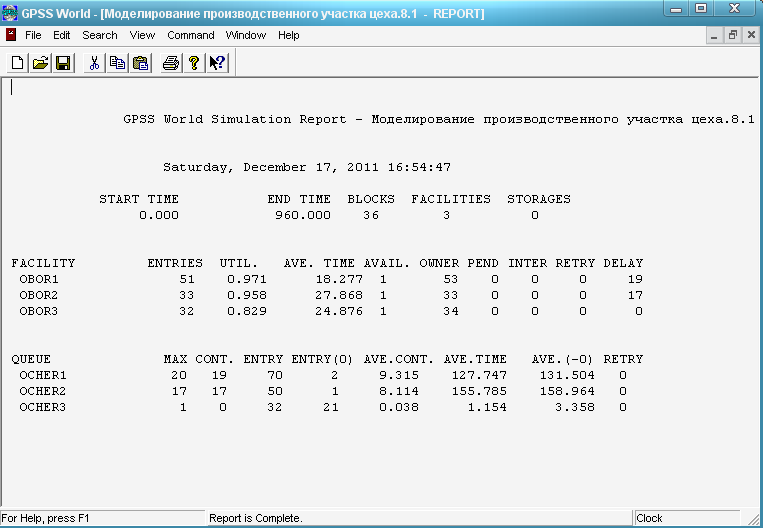Image resolution: width=763 pixels, height=528 pixels.
Task: Click the AVE.(-0) value 131.504
Action: 567,375
